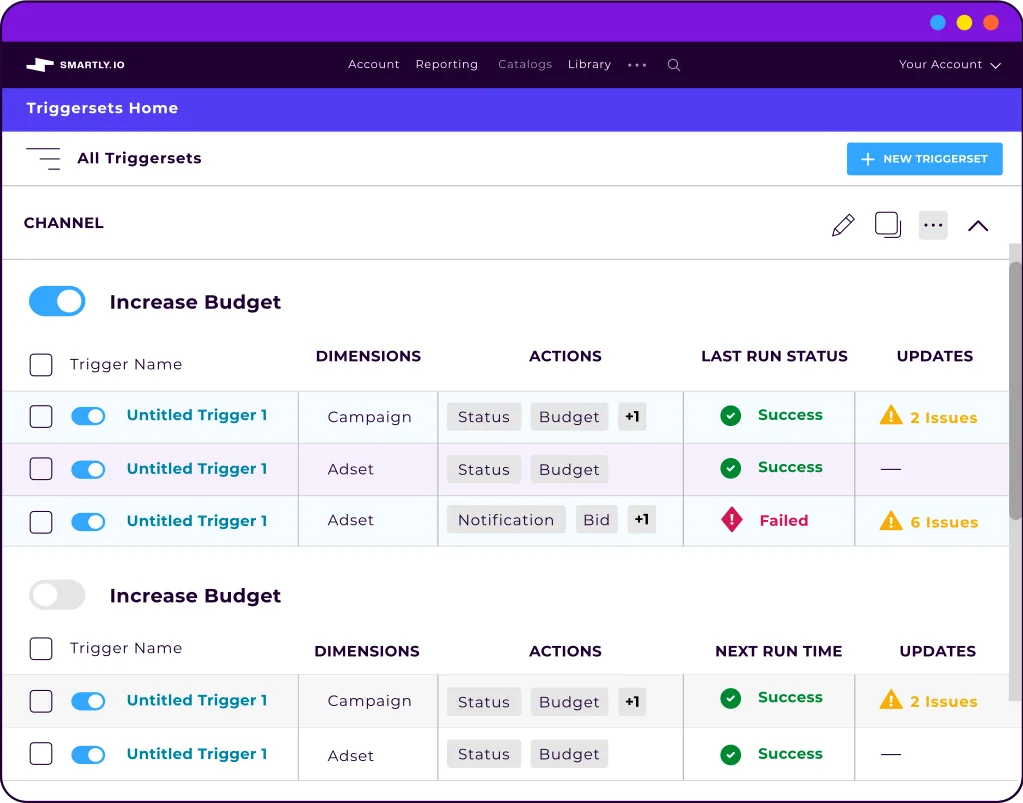The height and width of the screenshot is (803, 1023).
Task: Click the Failed status icon on third trigger
Action: [732, 520]
